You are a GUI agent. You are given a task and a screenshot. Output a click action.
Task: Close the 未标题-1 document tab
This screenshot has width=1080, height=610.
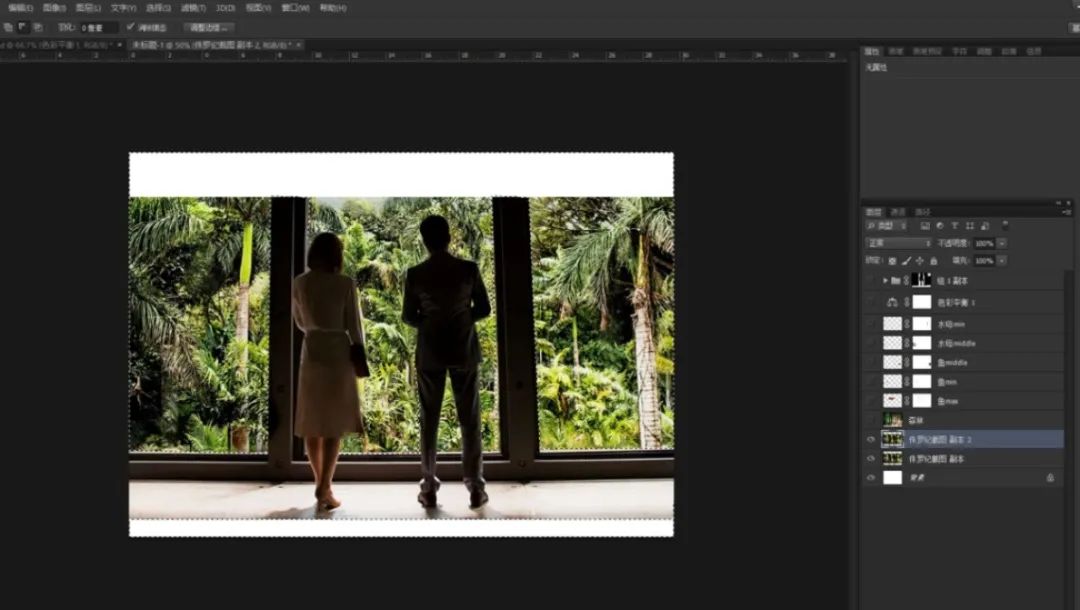[299, 45]
